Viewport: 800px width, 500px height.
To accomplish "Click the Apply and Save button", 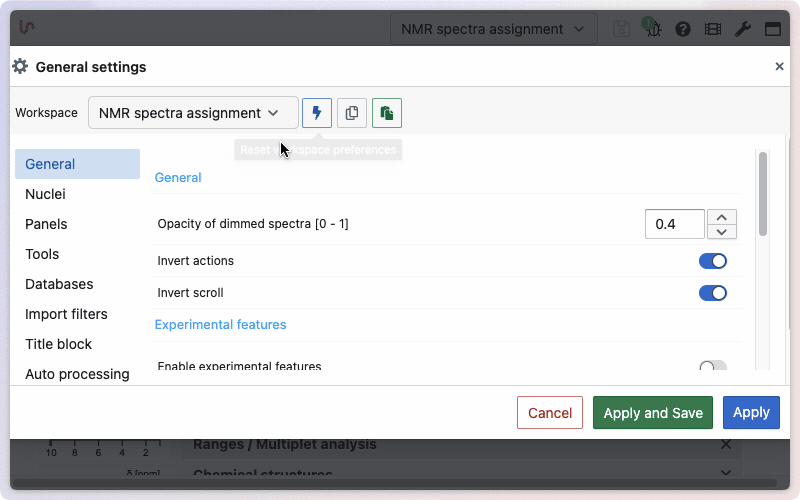I will click(x=653, y=413).
